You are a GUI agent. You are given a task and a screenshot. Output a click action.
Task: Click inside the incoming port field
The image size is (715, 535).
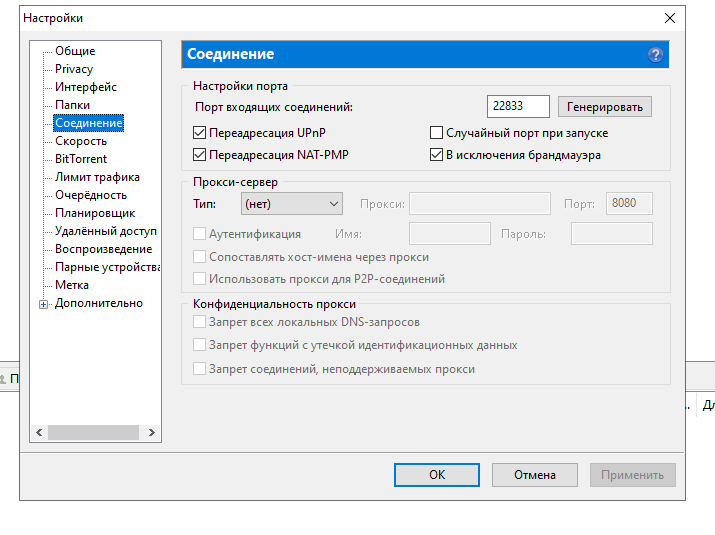coord(519,106)
